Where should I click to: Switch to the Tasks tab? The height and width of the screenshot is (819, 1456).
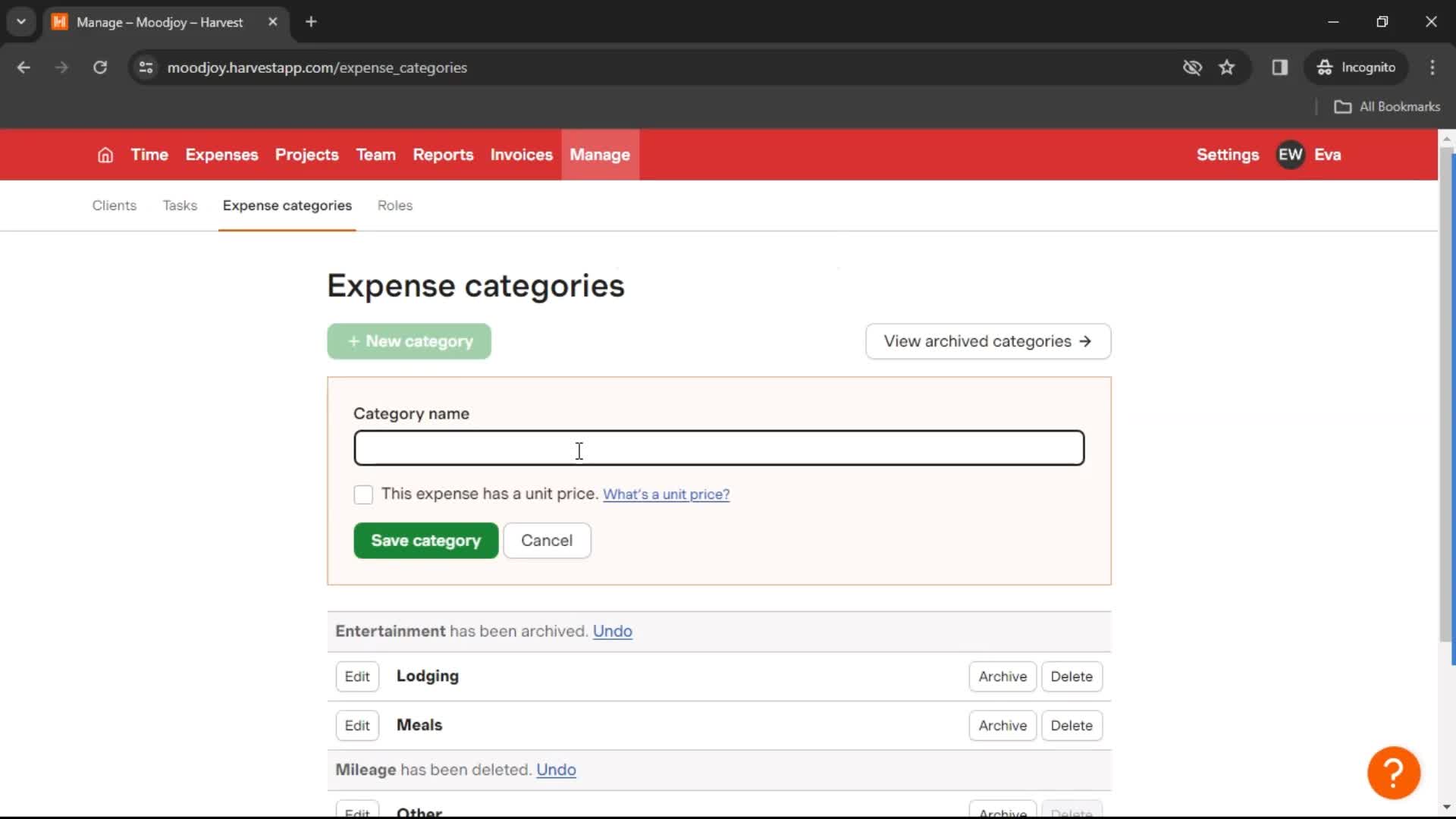180,205
